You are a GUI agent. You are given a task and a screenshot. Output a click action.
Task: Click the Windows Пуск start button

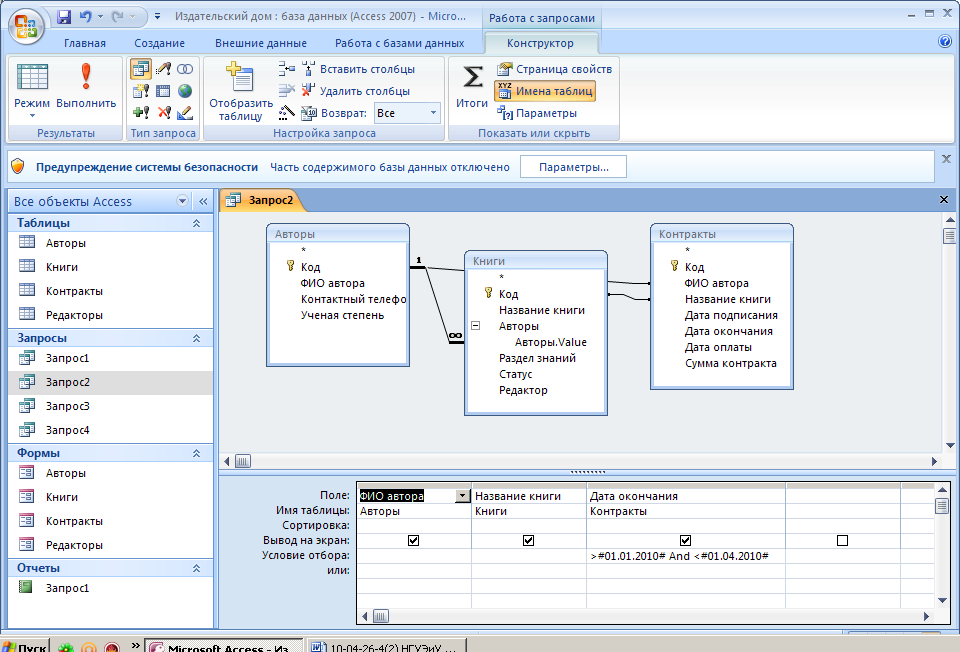click(24, 646)
